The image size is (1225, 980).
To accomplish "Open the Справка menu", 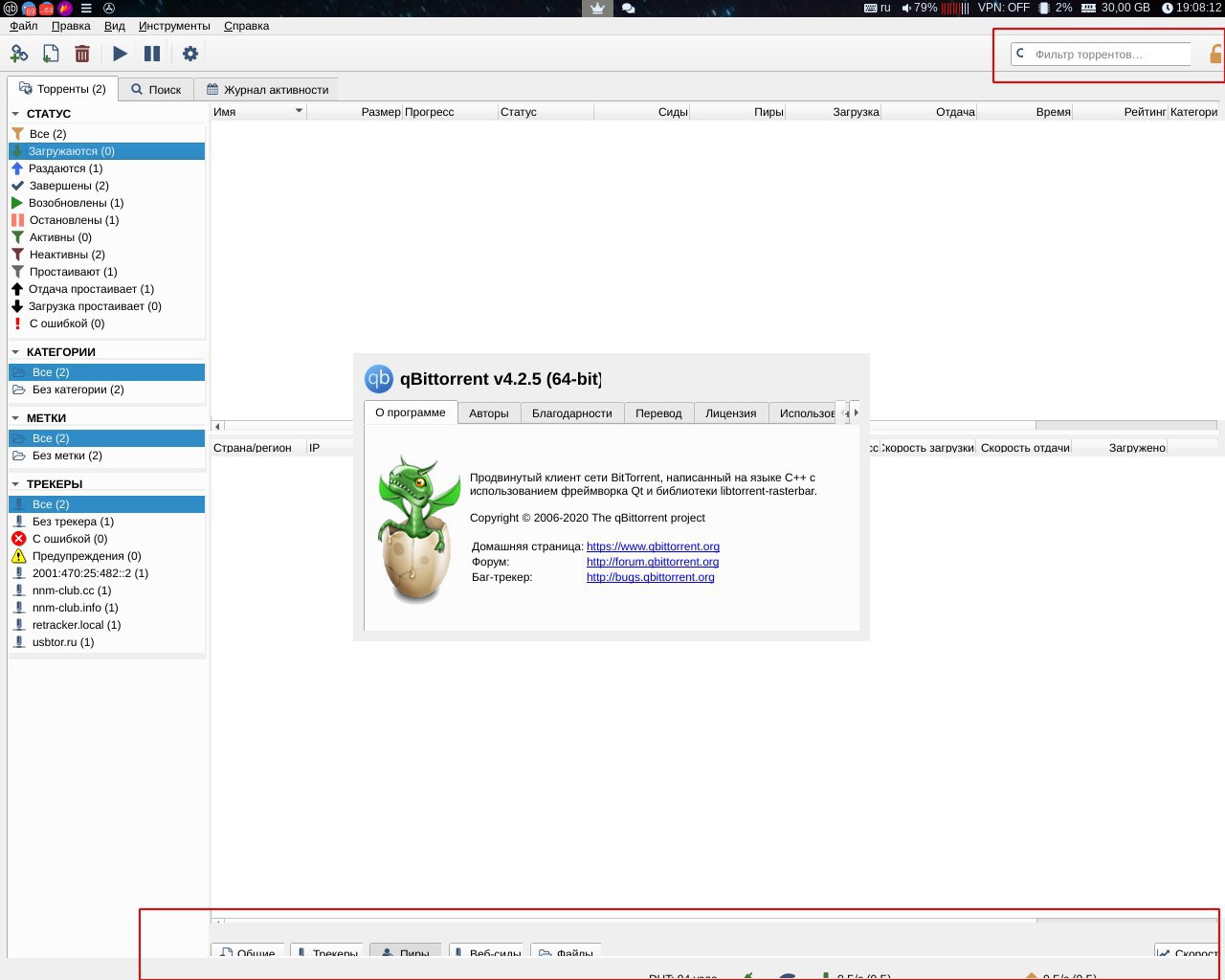I will click(246, 26).
